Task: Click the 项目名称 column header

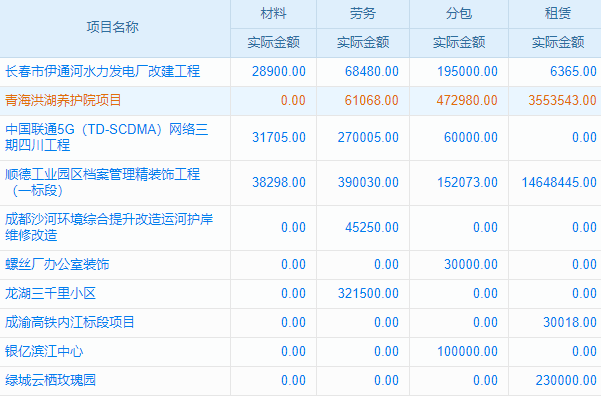Action: [x=112, y=27]
